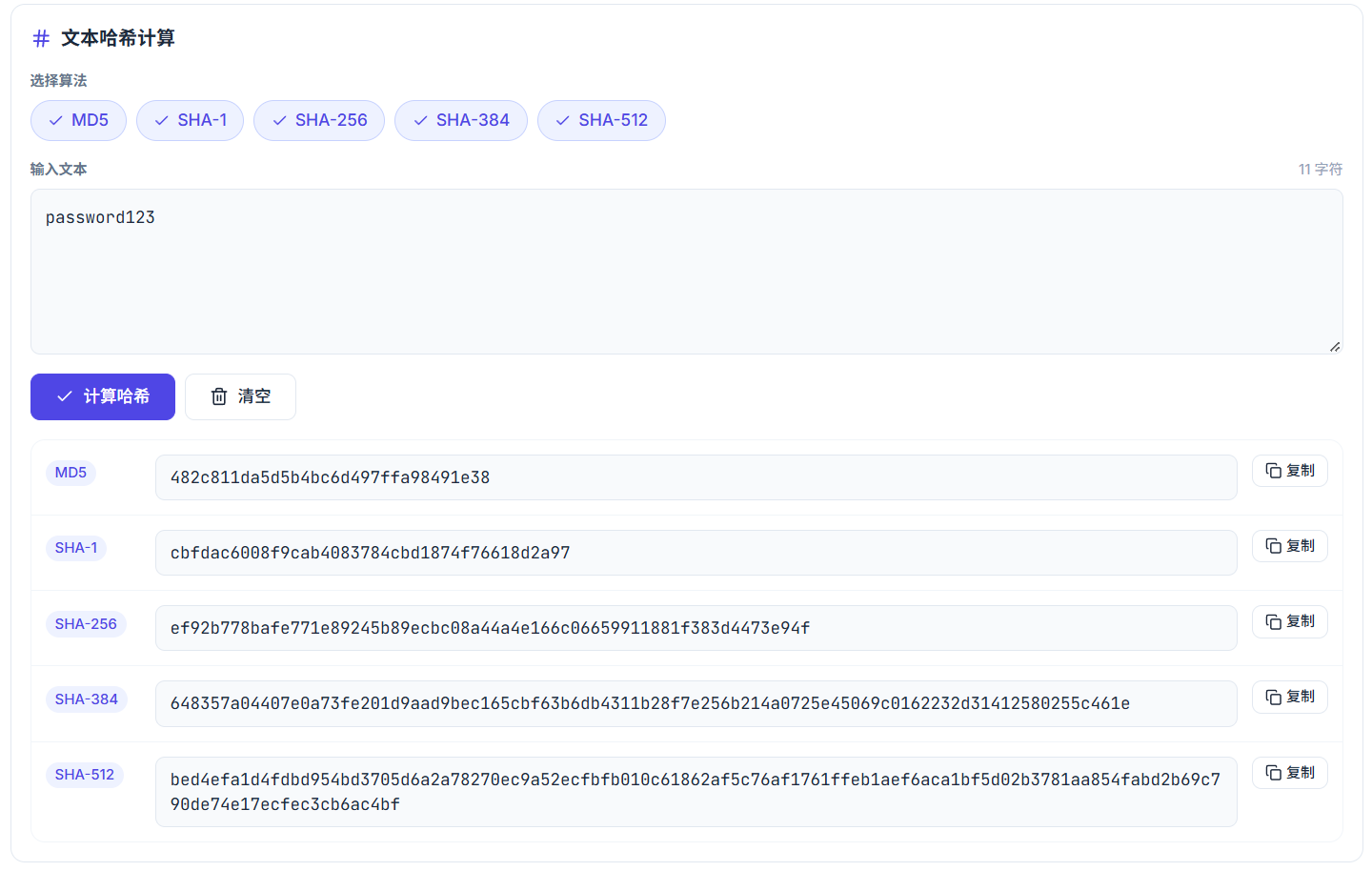The image size is (1372, 871).
Task: Select the SHA-1 hash output value
Action: [696, 553]
